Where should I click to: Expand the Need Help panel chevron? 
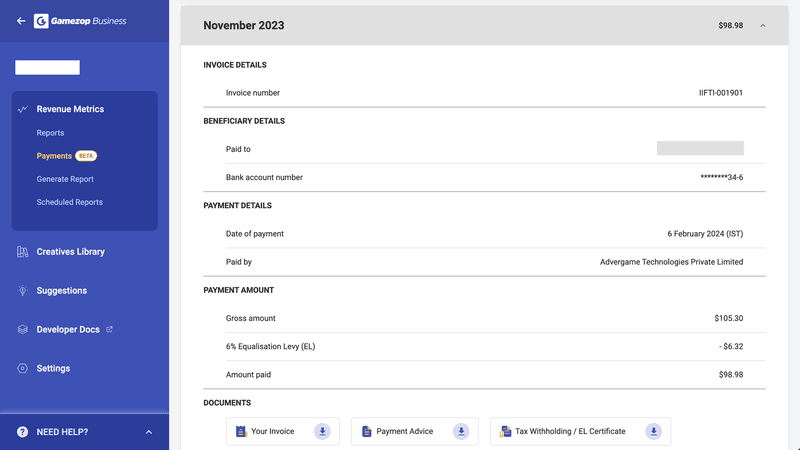[x=149, y=432]
